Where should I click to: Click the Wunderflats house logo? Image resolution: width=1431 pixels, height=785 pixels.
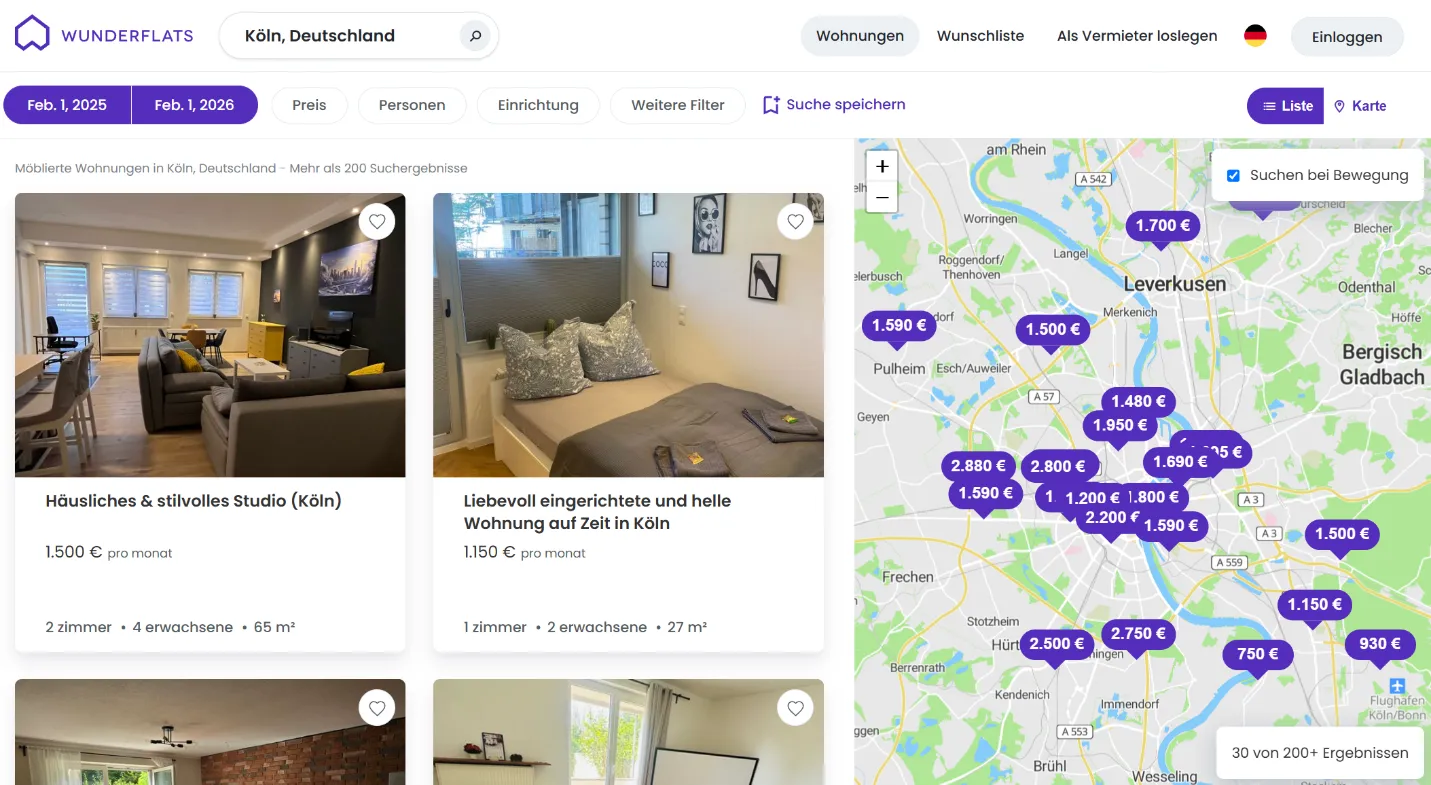(32, 34)
